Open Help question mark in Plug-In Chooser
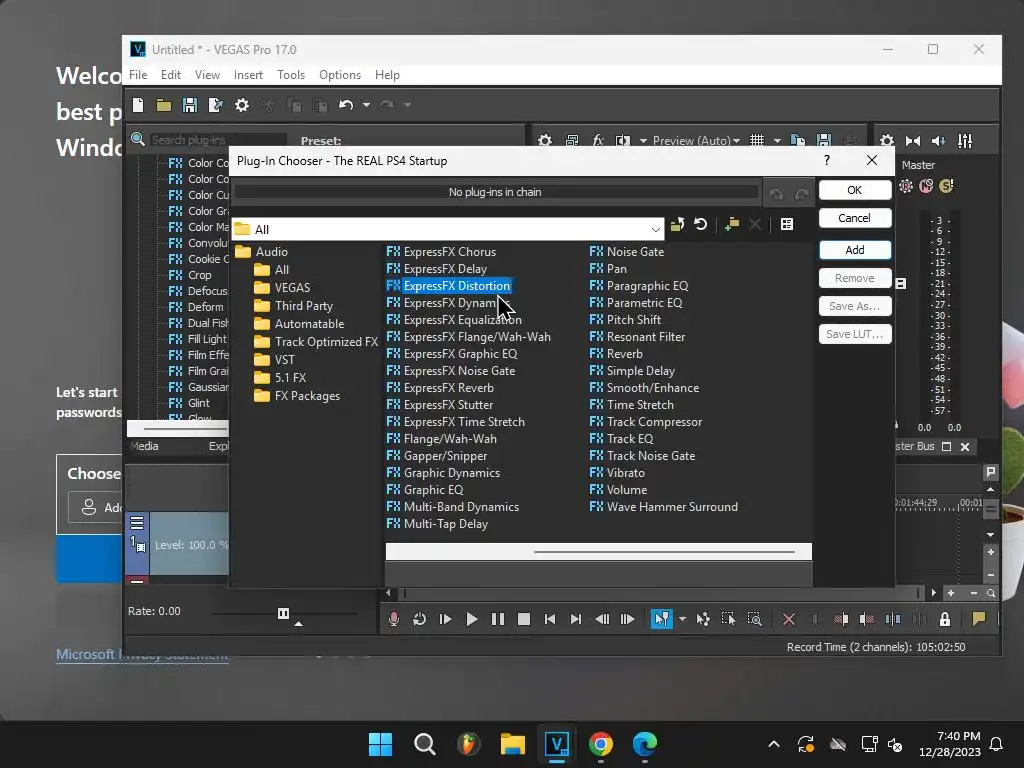1024x768 pixels. click(x=827, y=160)
